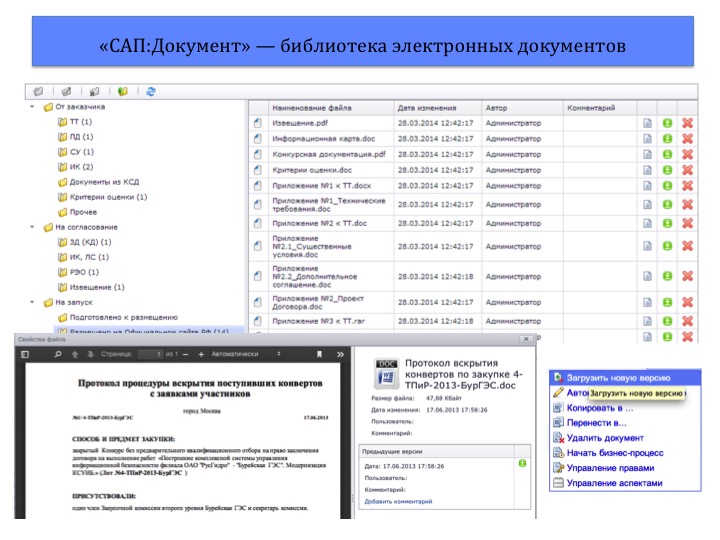Open the Автоматически zoom dropdown

(246, 354)
